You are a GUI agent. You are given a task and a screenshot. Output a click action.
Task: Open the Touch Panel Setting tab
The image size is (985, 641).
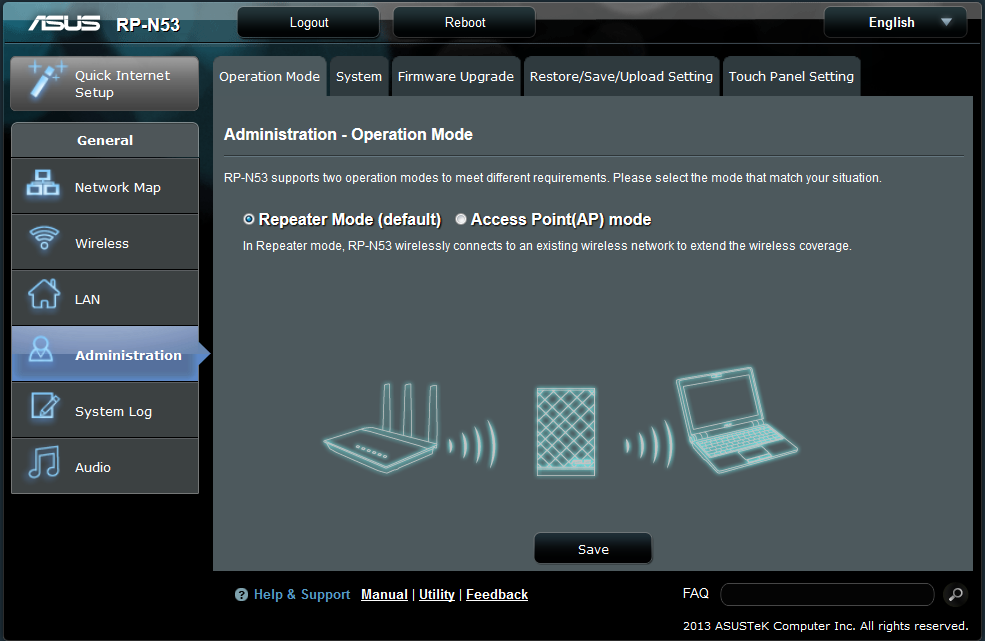click(791, 77)
